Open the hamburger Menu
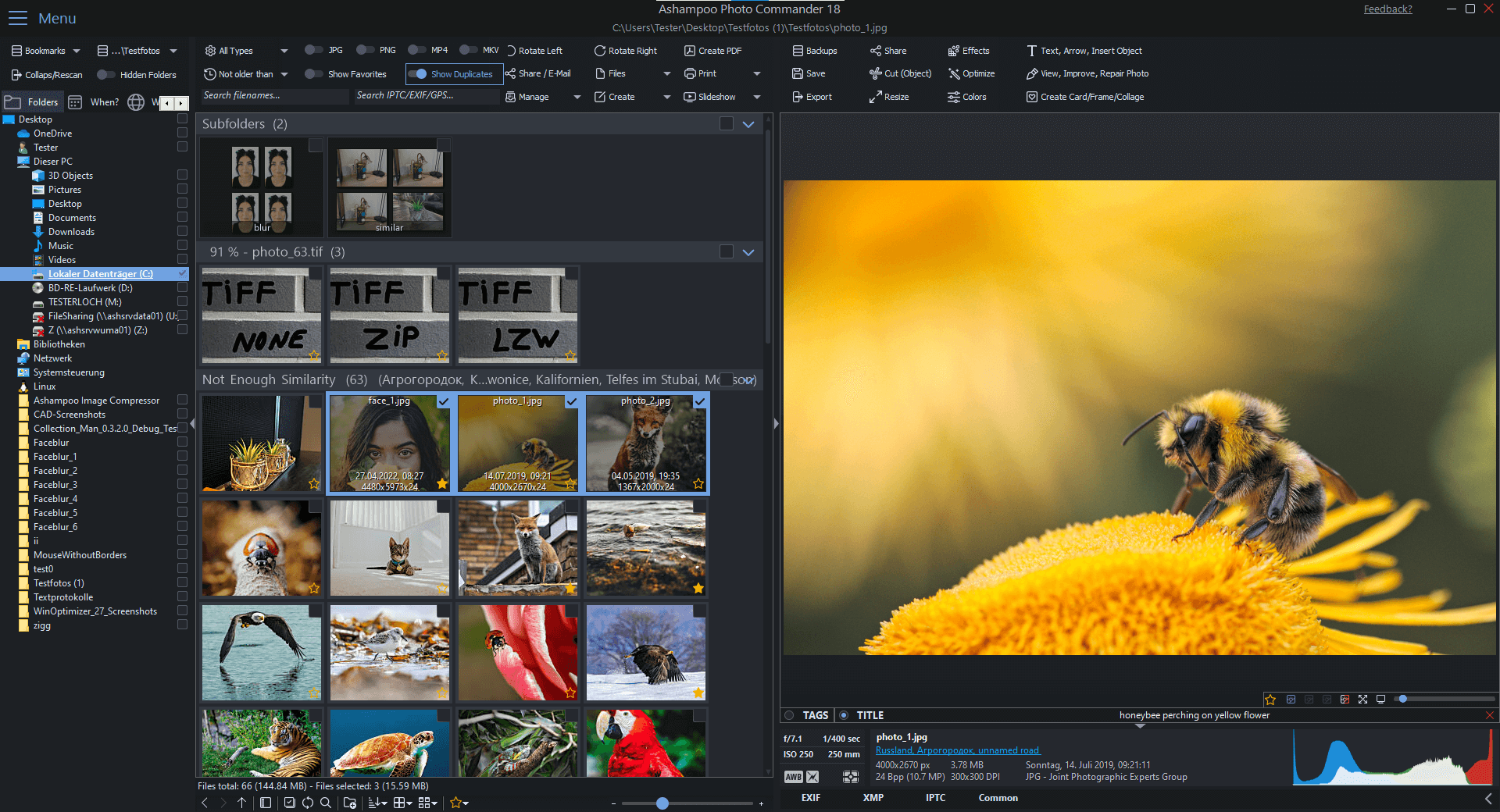The image size is (1500, 812). [x=17, y=17]
